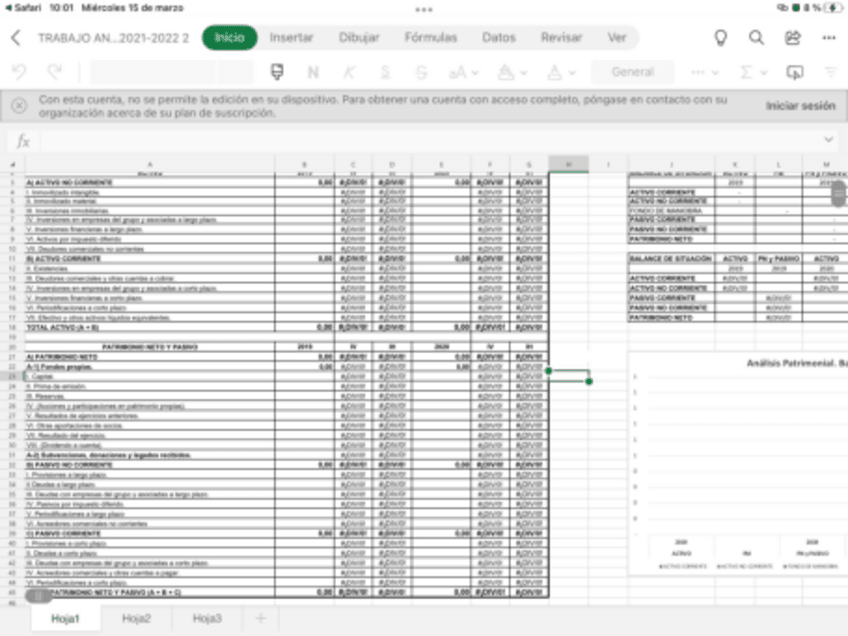Tap the lightbulb help icon

[720, 38]
